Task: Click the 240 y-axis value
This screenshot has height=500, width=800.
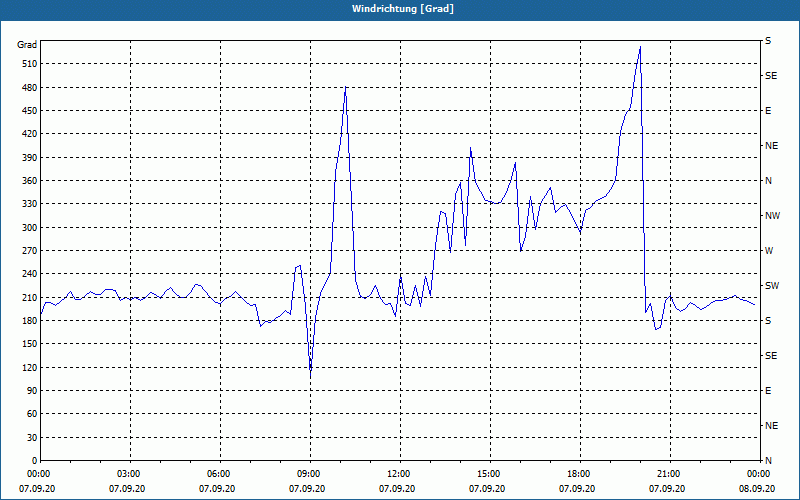Action: coord(30,274)
